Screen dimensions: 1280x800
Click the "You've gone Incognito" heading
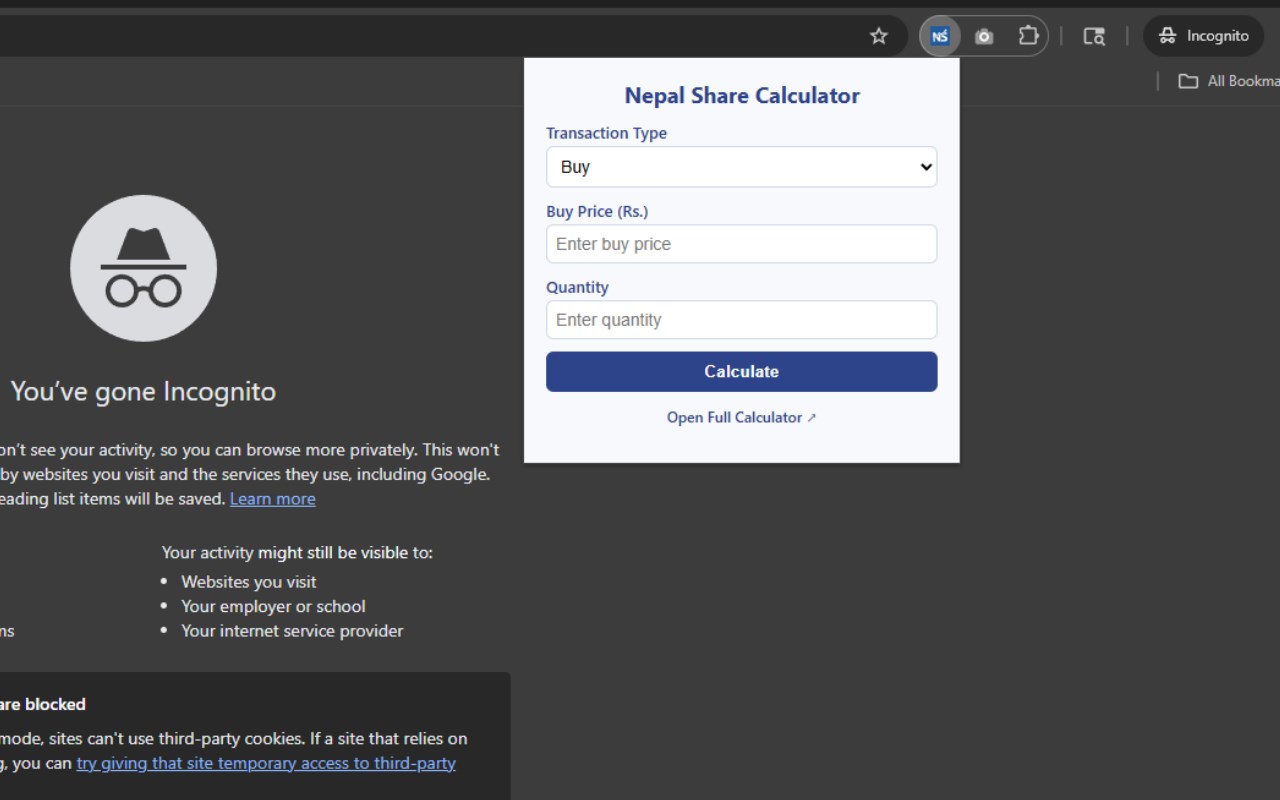pos(143,391)
